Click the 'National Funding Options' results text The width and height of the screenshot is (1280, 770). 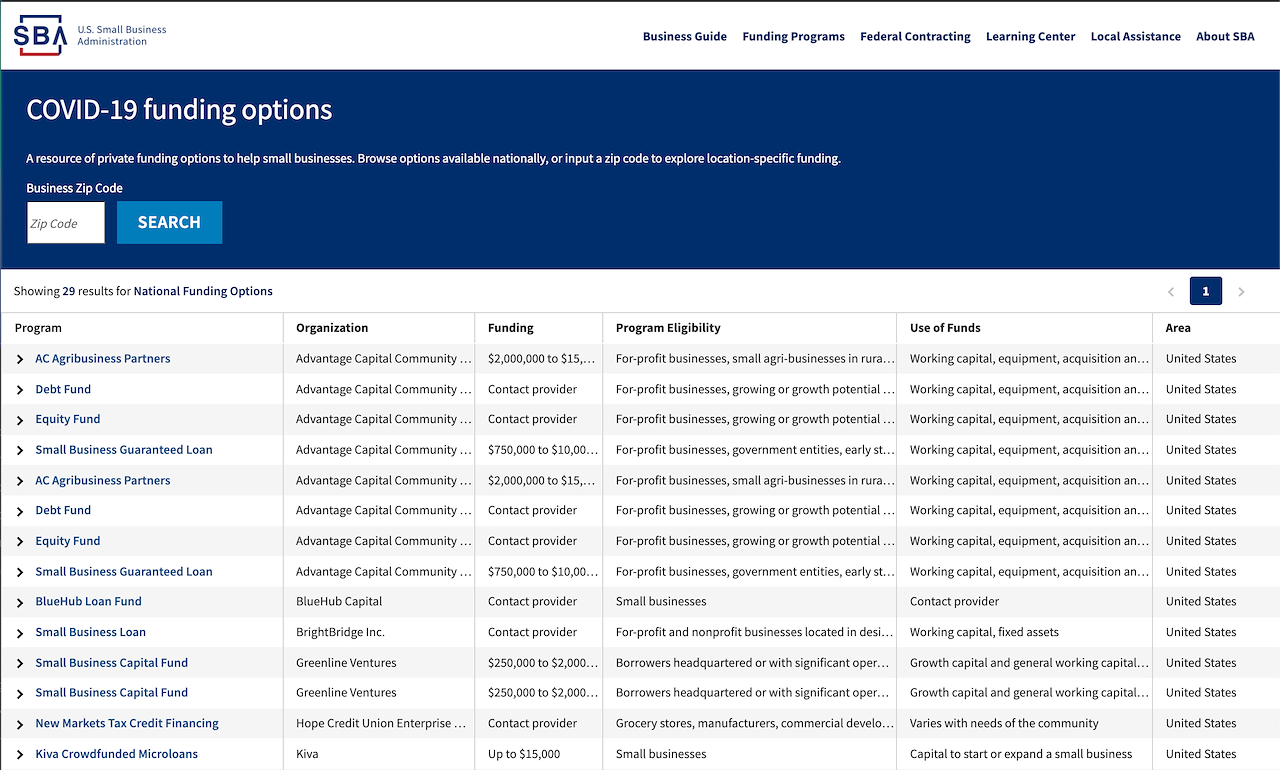(203, 291)
